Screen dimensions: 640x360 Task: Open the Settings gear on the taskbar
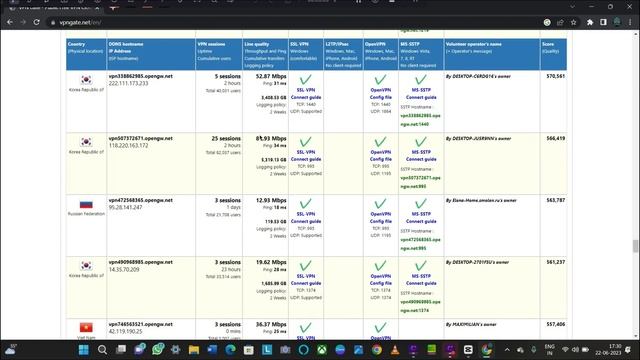click(x=176, y=350)
